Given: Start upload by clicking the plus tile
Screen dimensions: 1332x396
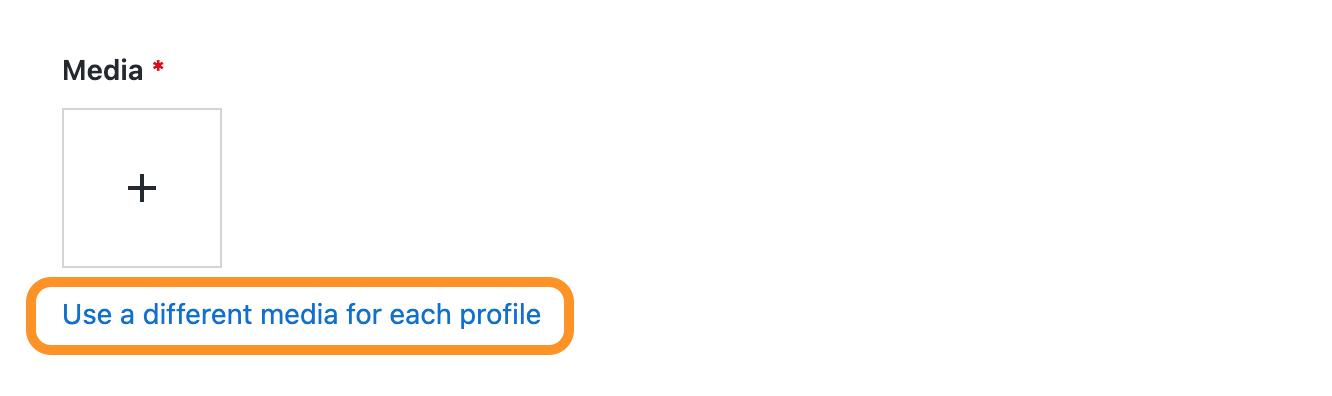Looking at the screenshot, I should pyautogui.click(x=142, y=188).
